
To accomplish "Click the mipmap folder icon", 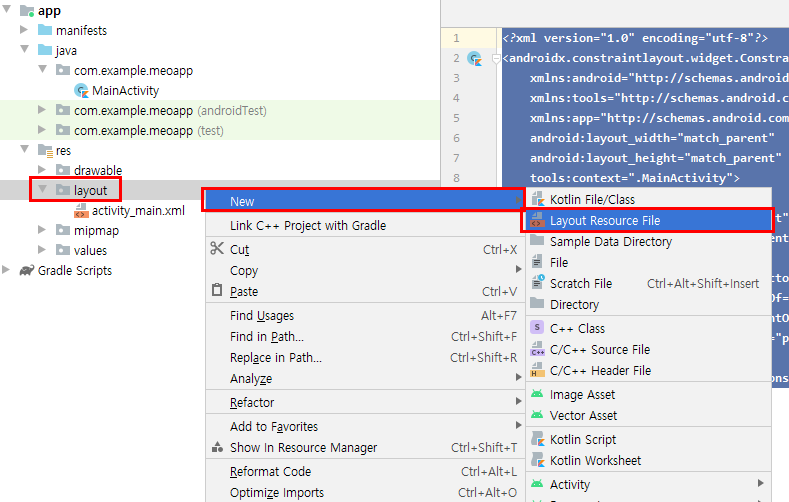I will 63,230.
